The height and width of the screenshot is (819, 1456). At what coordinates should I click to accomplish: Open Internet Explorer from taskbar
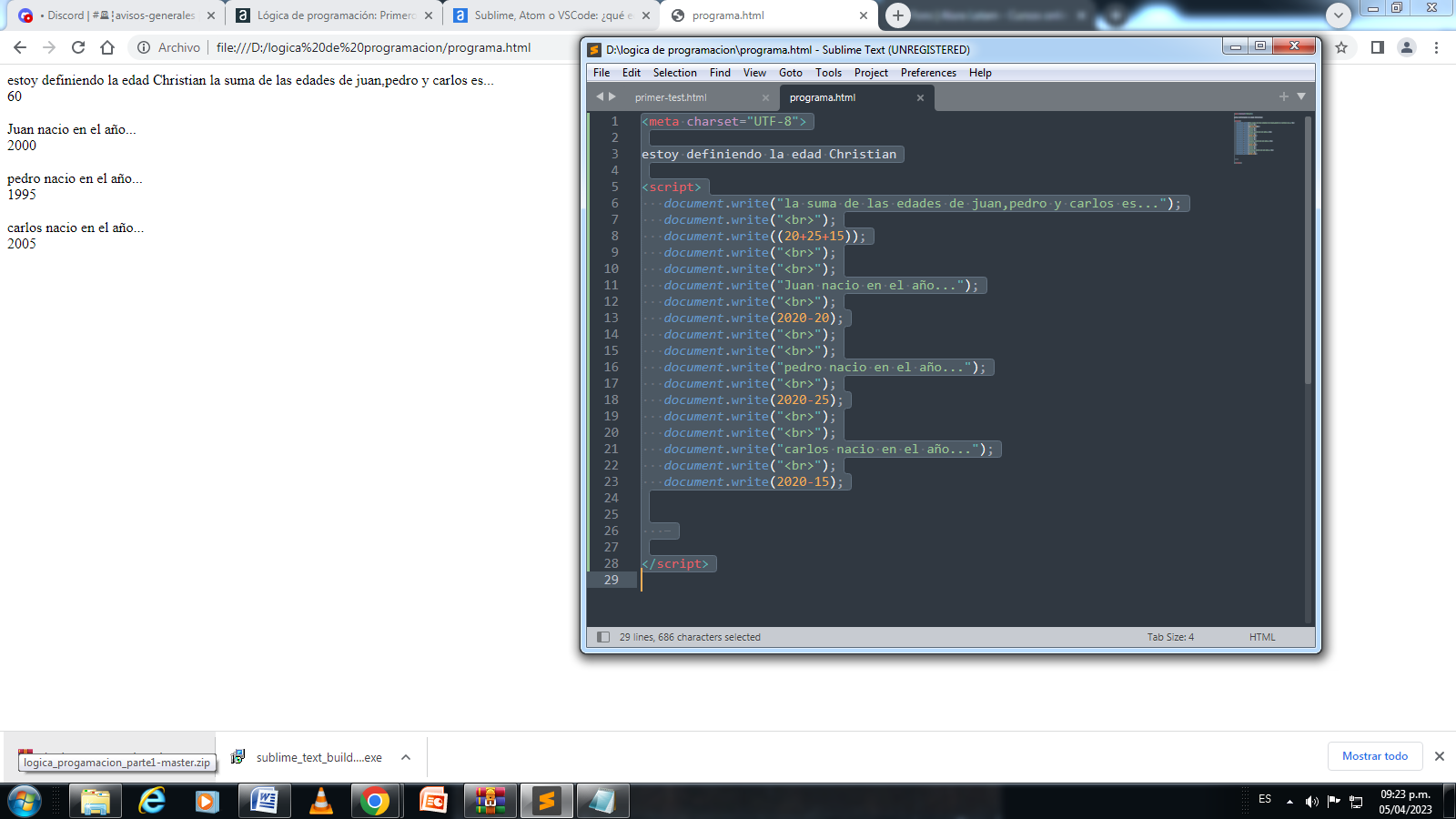coord(152,802)
